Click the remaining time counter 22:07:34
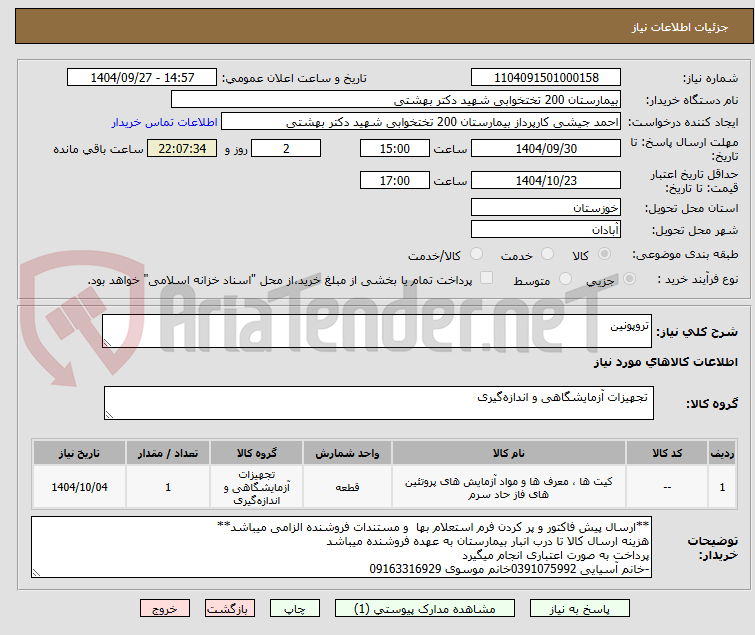Image resolution: width=755 pixels, height=635 pixels. coord(182,148)
